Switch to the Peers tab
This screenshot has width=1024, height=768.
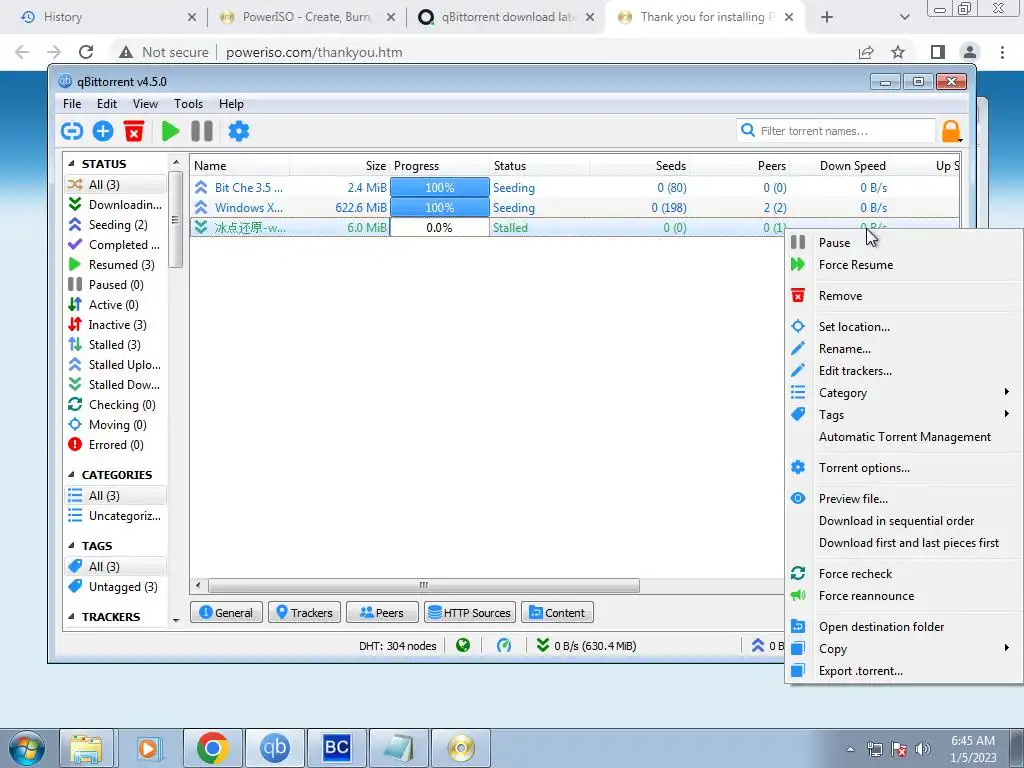pos(382,613)
